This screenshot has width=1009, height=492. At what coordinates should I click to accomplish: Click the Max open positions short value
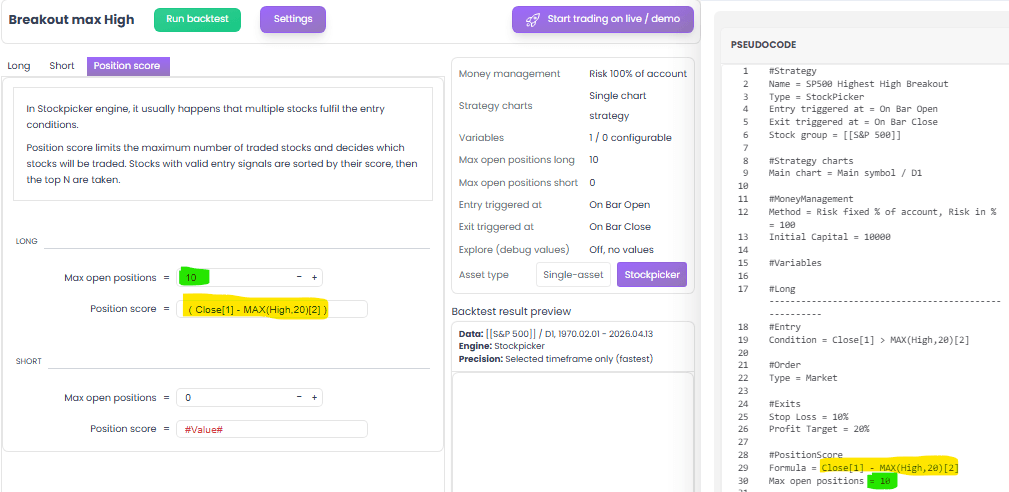592,183
